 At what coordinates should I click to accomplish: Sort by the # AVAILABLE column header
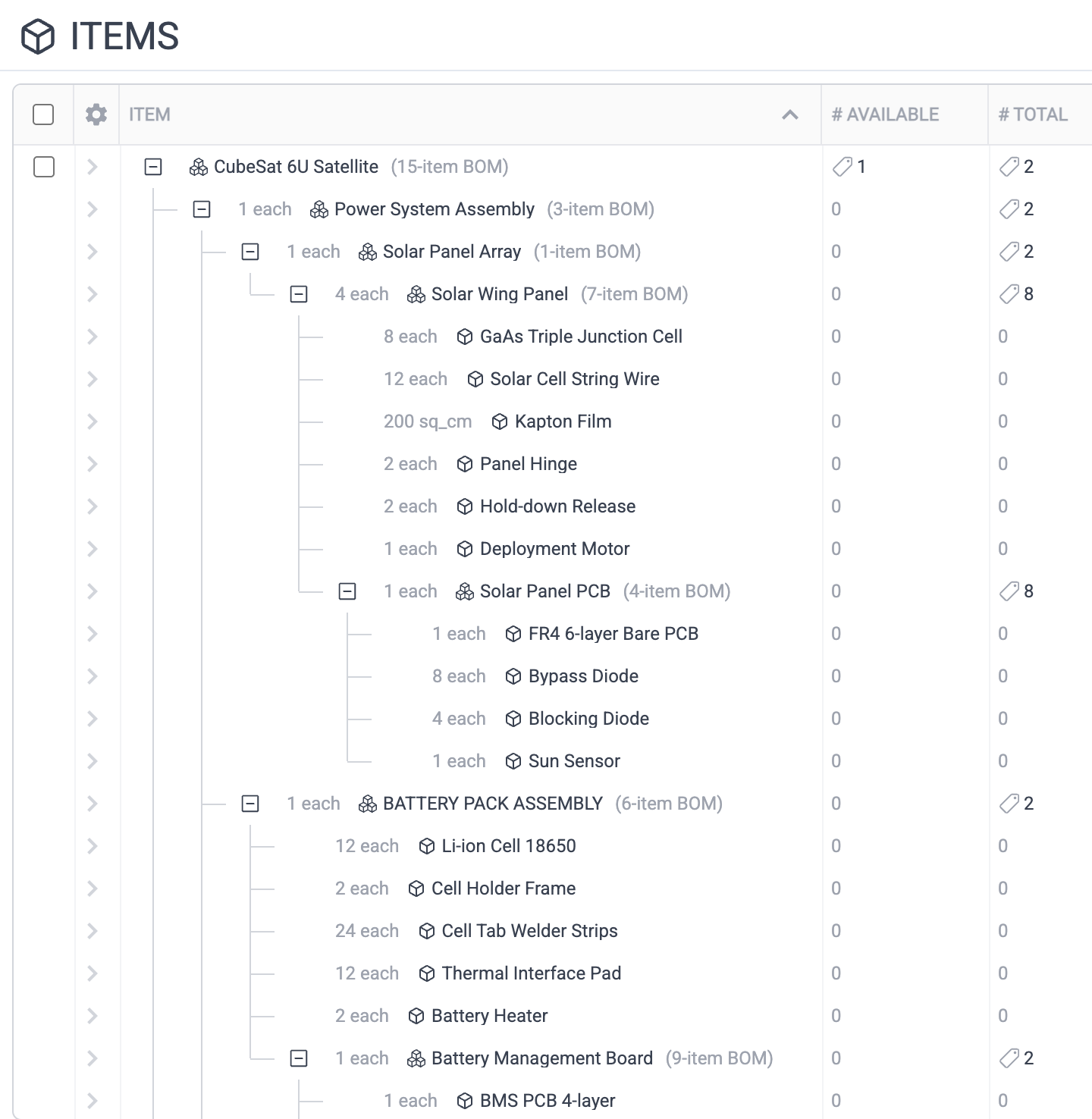click(885, 114)
